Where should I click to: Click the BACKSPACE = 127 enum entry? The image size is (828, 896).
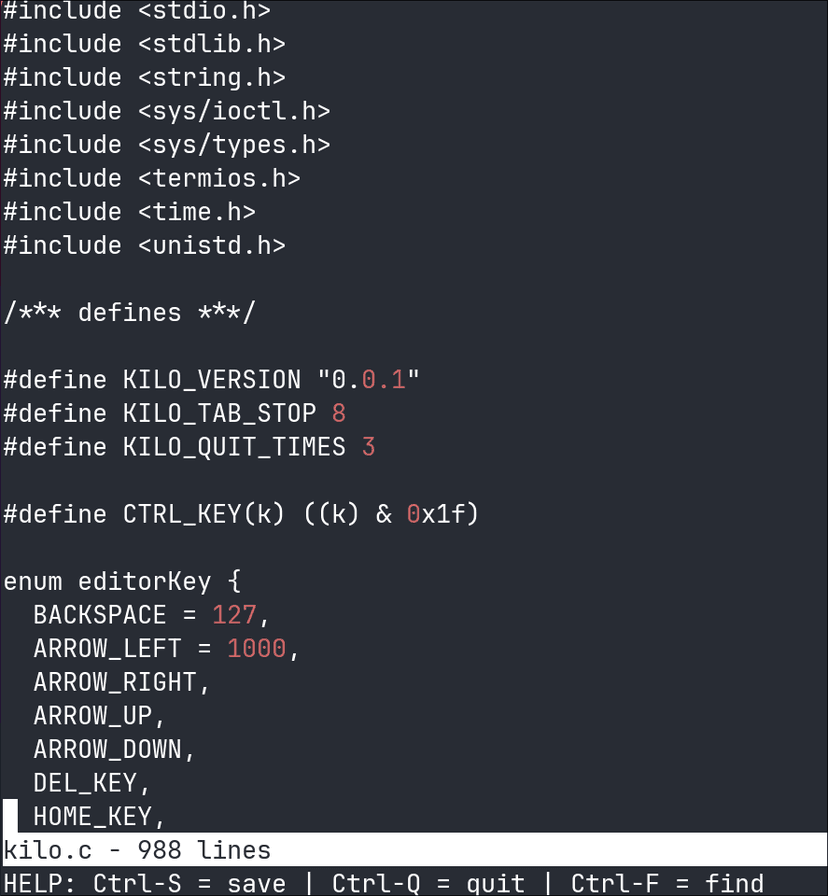coord(151,615)
